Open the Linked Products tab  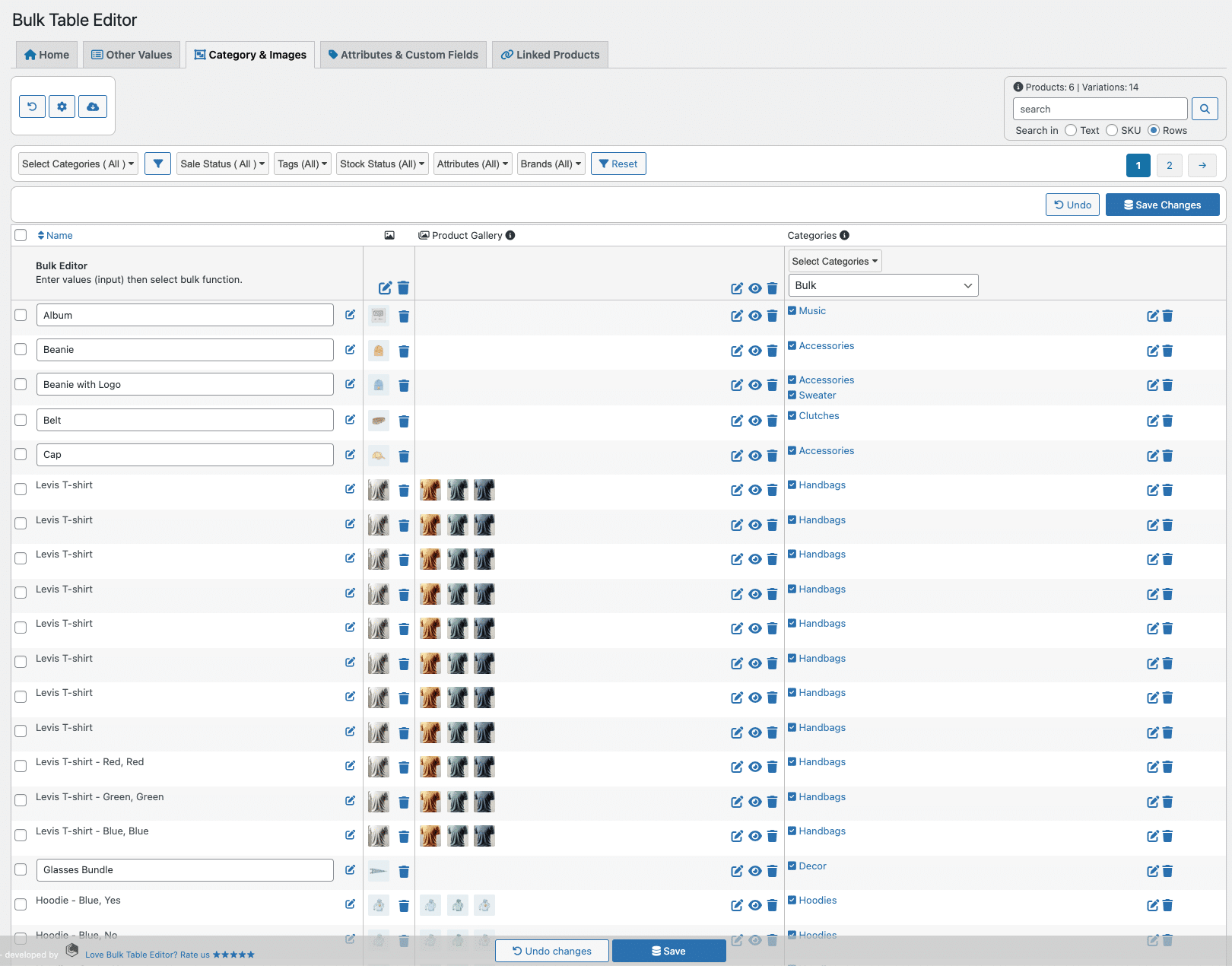pyautogui.click(x=550, y=55)
